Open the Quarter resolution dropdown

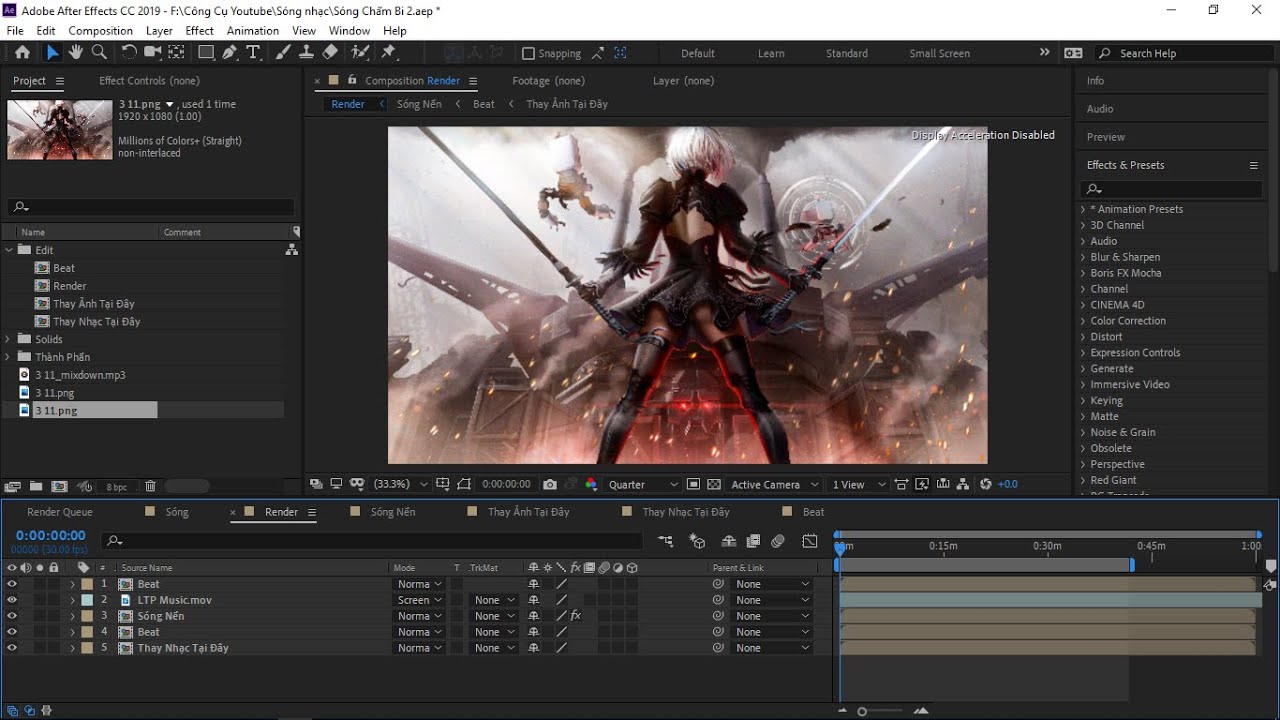click(643, 484)
